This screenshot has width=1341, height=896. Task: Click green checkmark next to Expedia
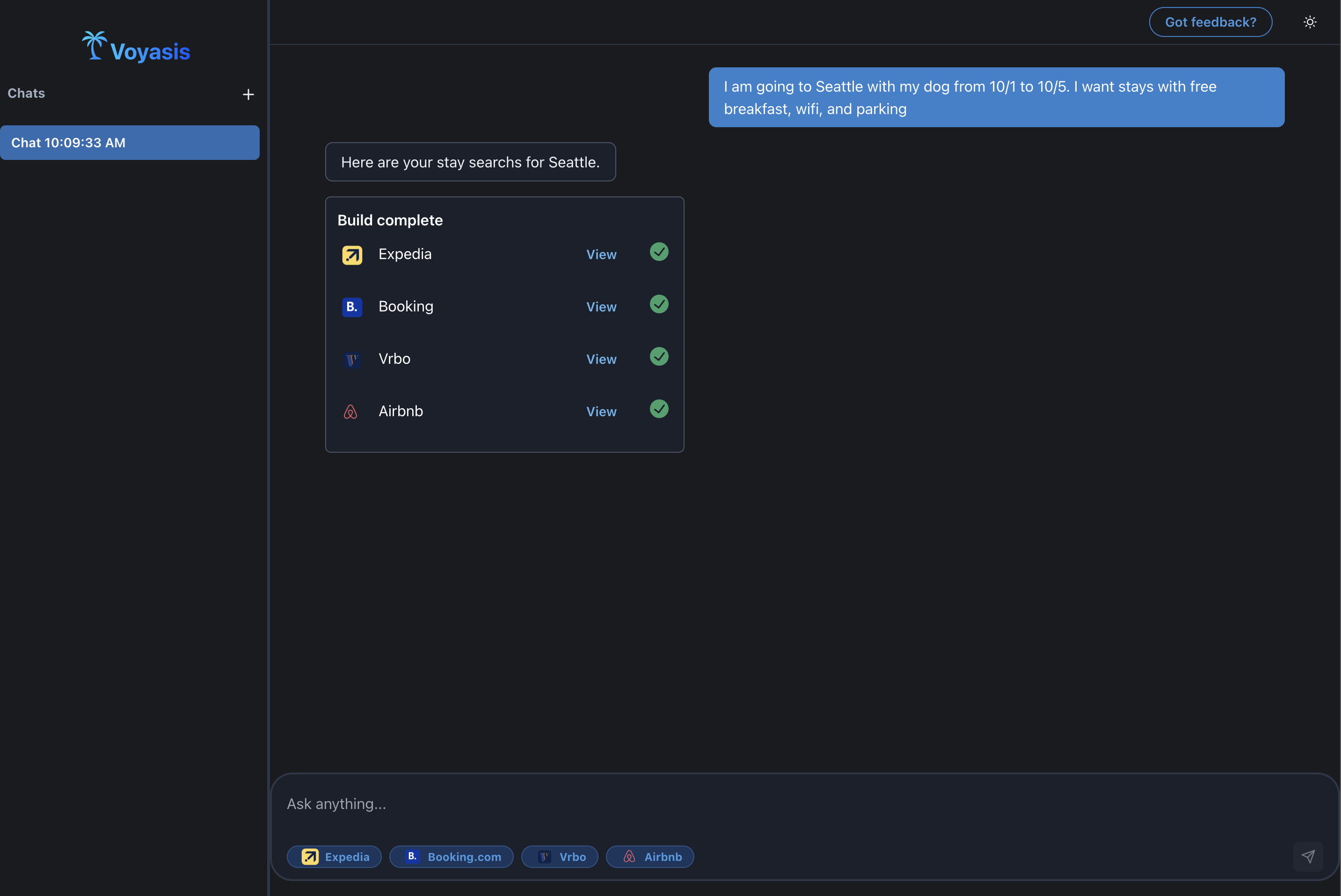pyautogui.click(x=659, y=252)
